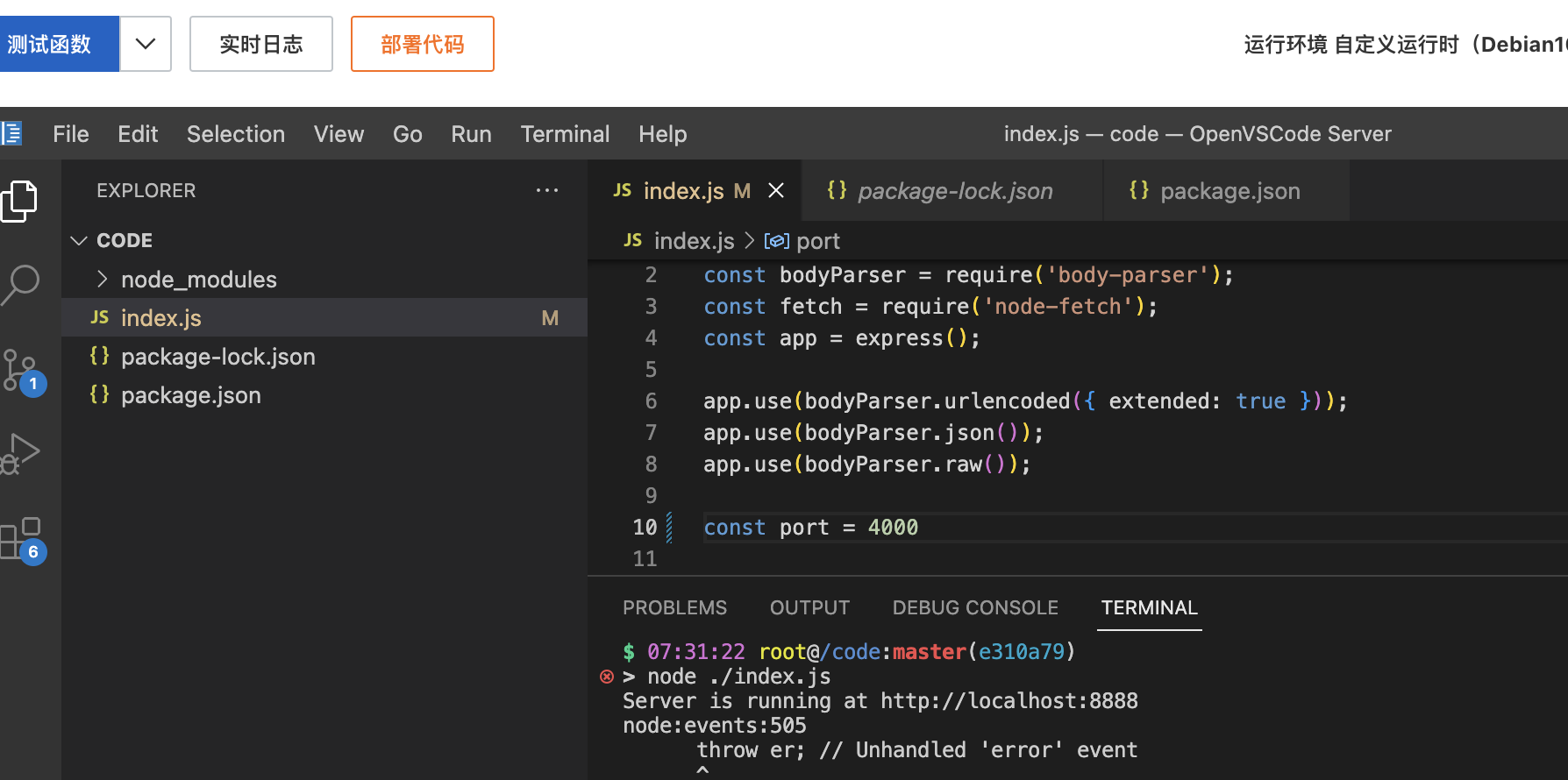Click line number 10 in gutter

645,527
